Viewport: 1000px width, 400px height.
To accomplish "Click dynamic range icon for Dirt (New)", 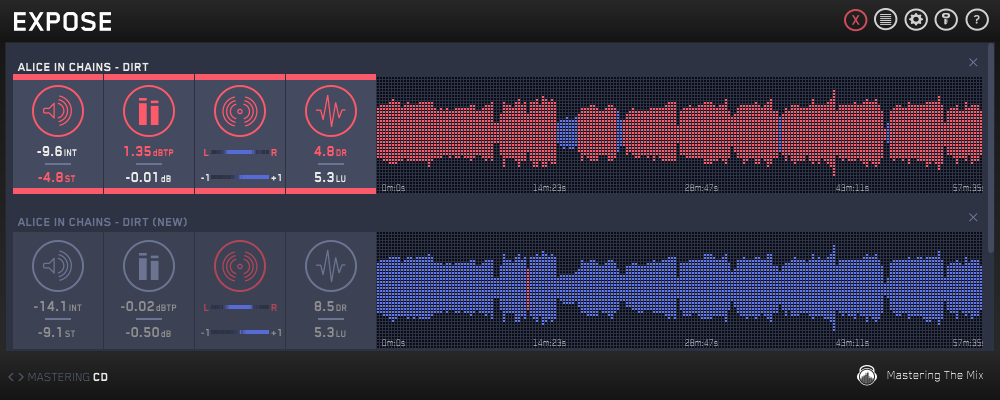I will coord(331,267).
